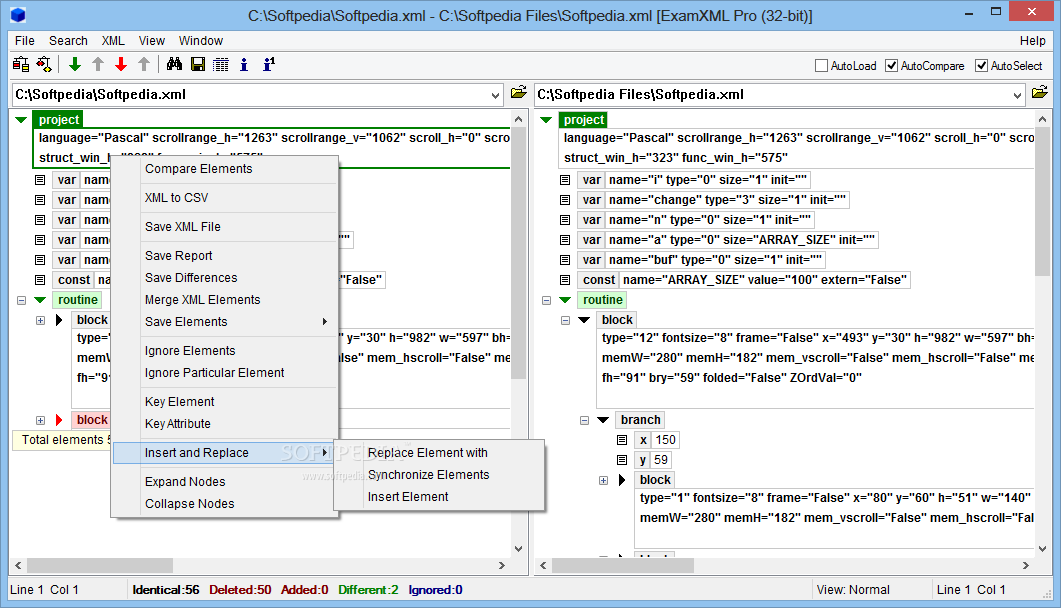The height and width of the screenshot is (608, 1061).
Task: Click list icon beside right var name="a"
Action: [565, 240]
